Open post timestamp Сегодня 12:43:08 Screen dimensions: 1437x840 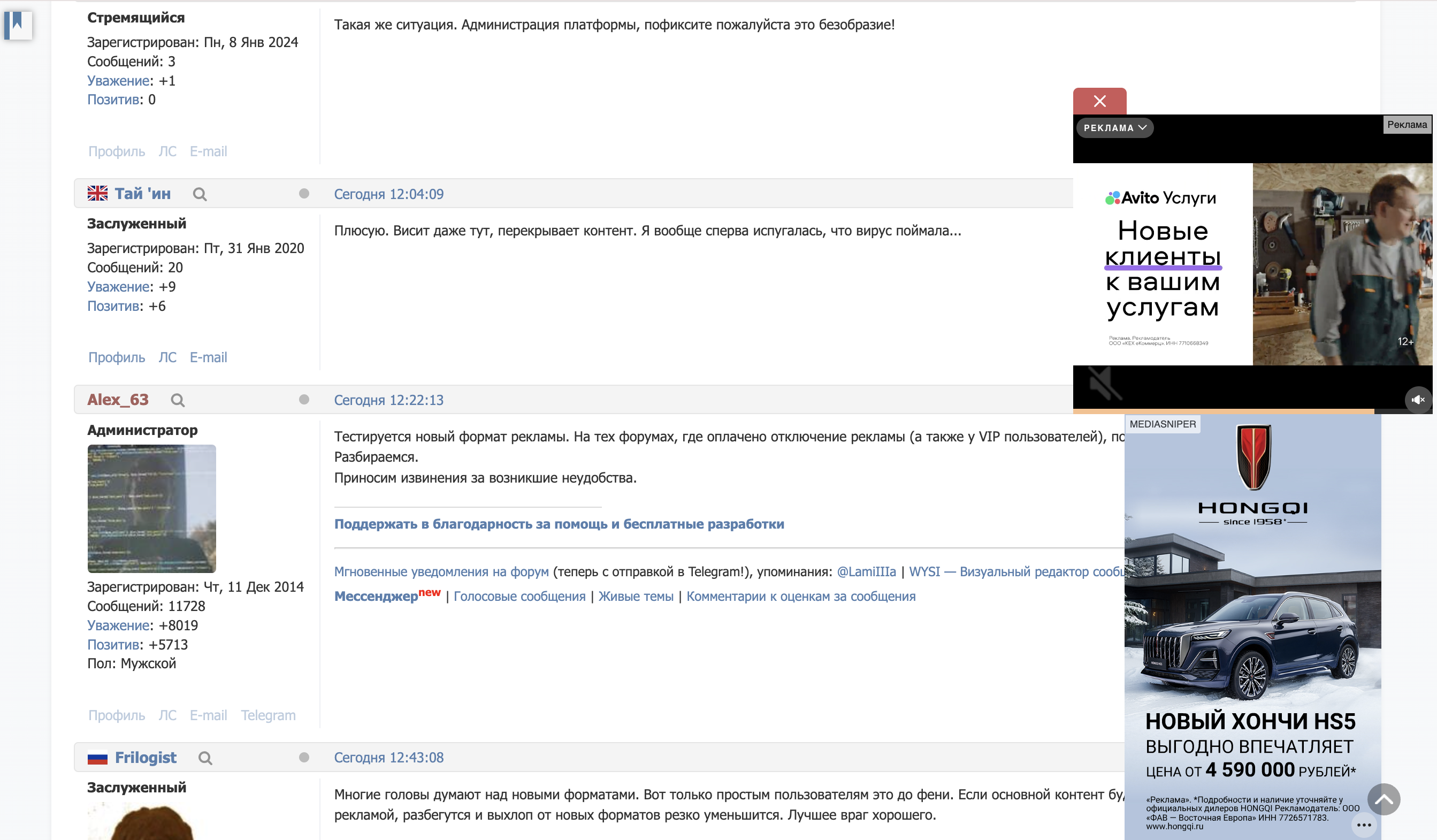(x=389, y=757)
